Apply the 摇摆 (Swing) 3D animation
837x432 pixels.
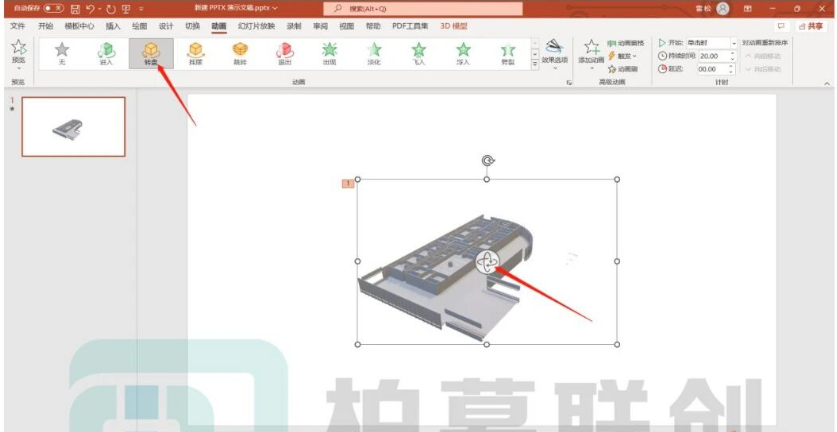[x=196, y=53]
